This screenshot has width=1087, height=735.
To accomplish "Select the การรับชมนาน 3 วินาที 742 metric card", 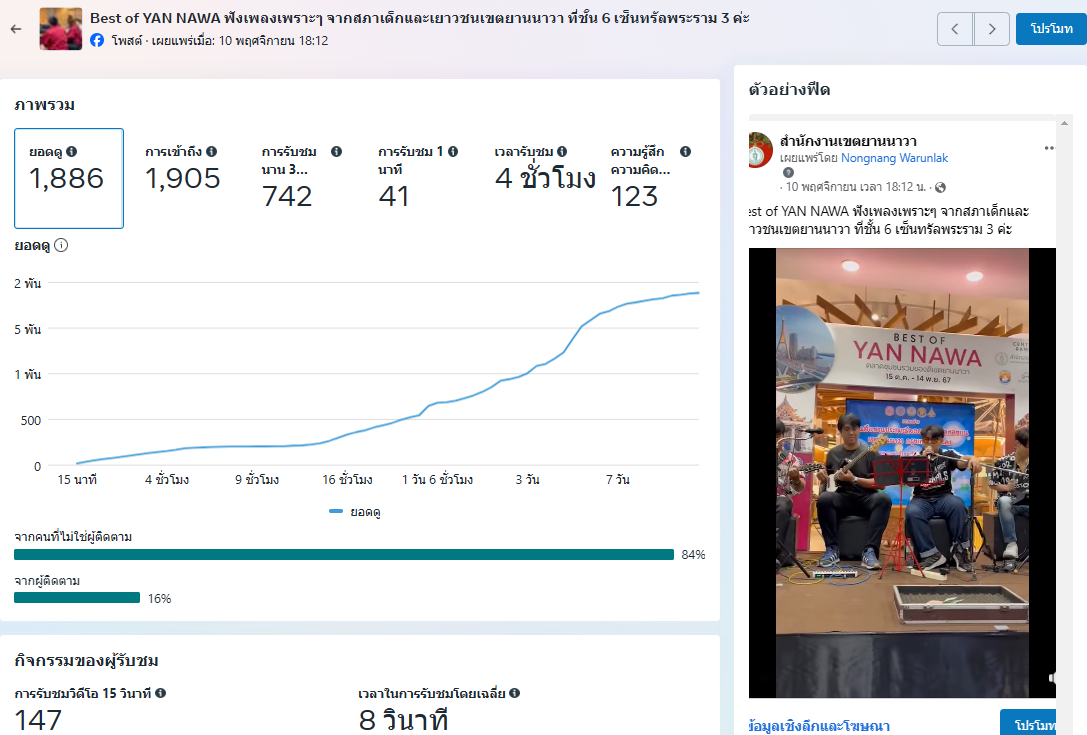I will pos(302,178).
